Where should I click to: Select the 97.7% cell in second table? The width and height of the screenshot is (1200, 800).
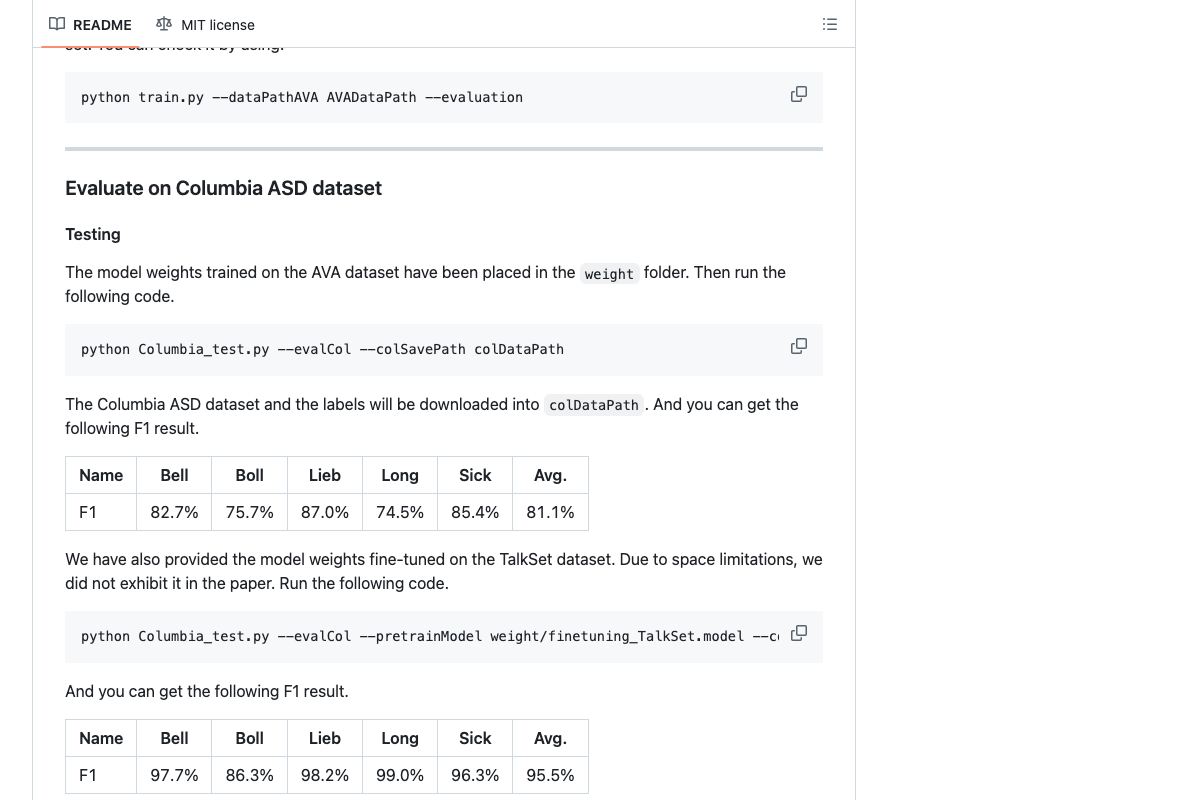point(174,775)
